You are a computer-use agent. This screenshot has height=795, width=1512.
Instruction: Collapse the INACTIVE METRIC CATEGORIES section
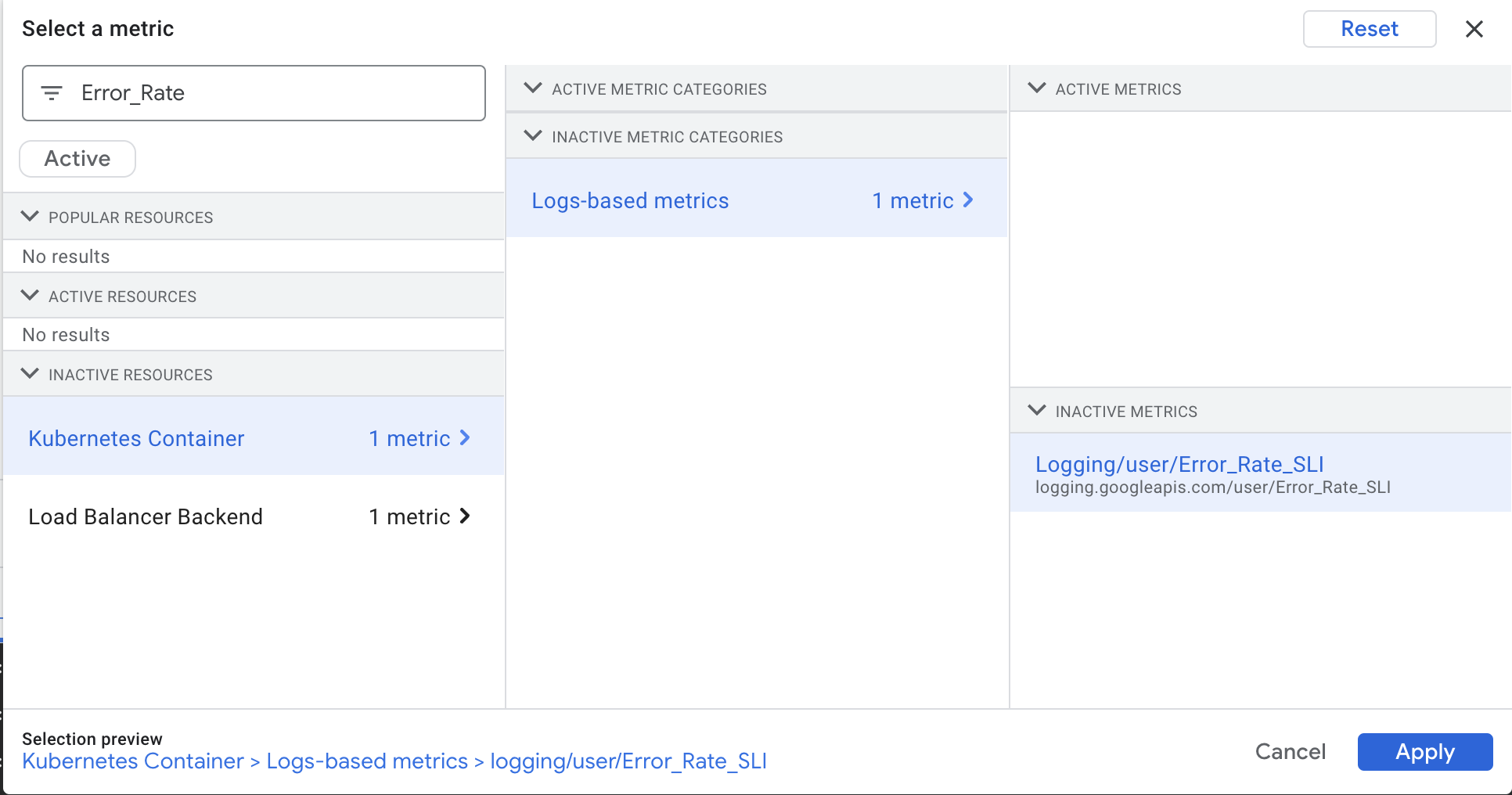533,136
